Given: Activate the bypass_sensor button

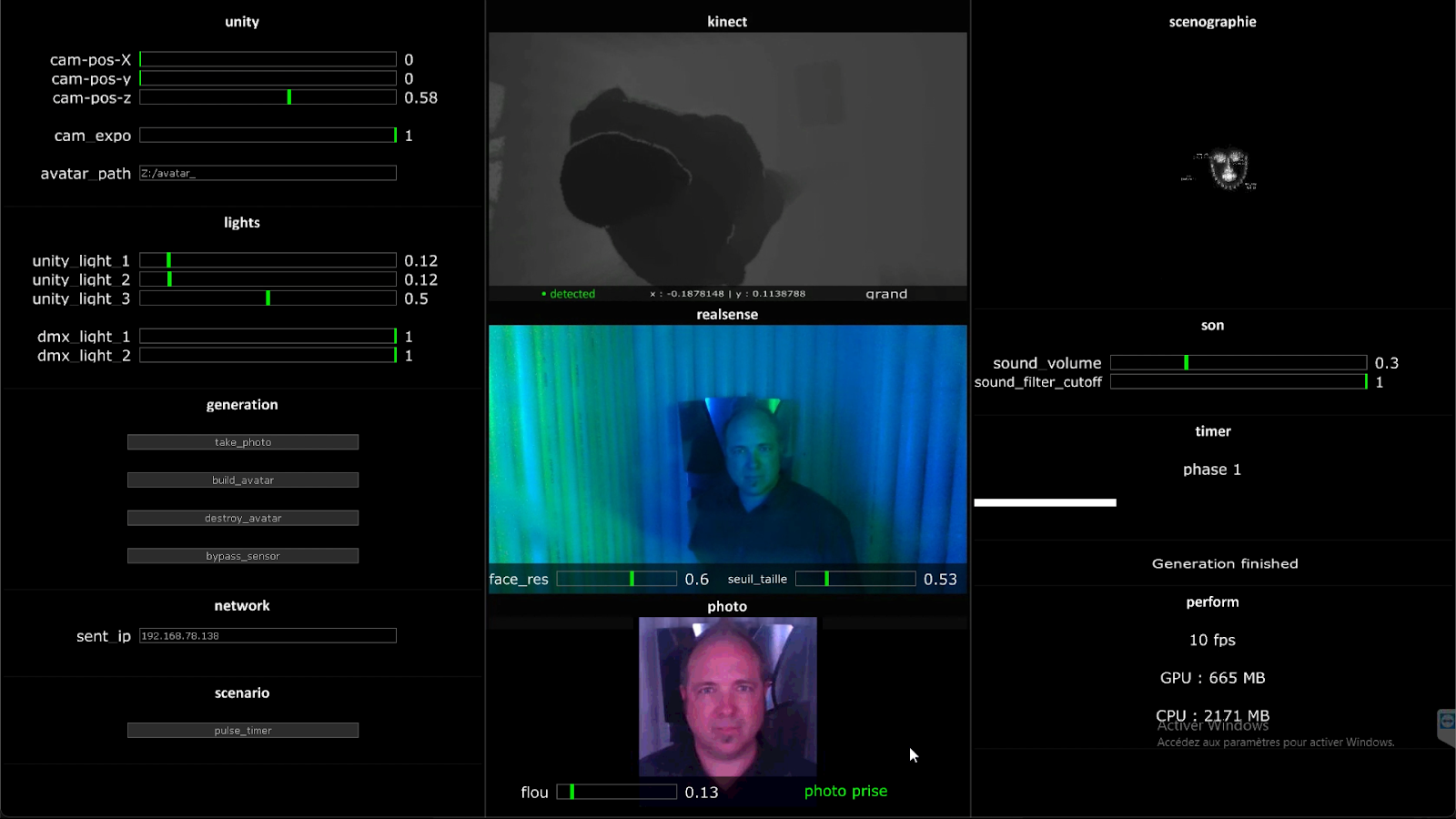Looking at the screenshot, I should [x=242, y=556].
